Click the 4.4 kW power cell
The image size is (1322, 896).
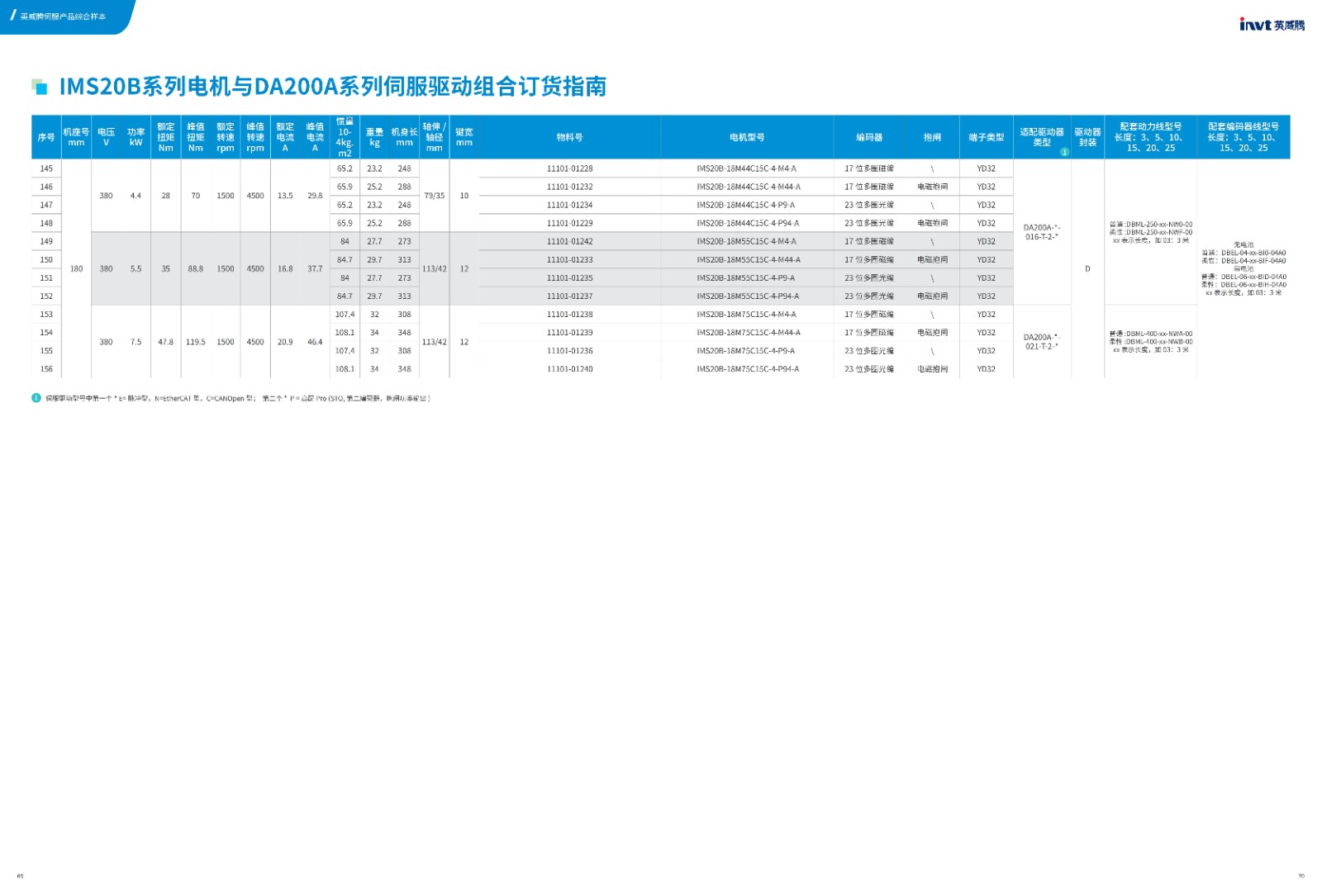[136, 196]
